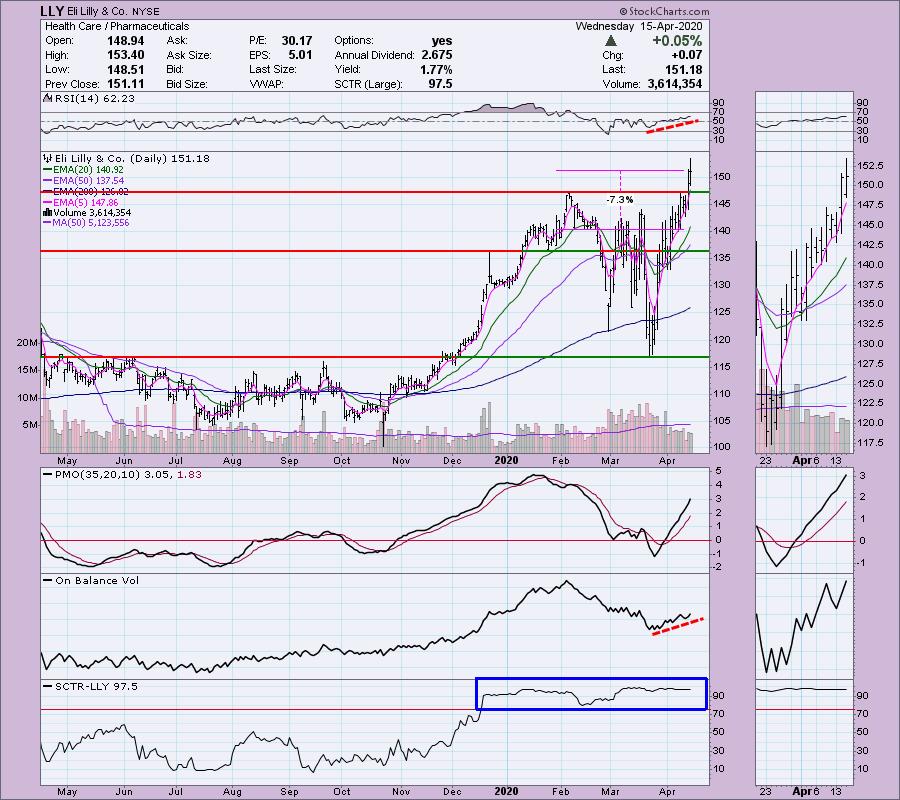Click the 'Last:' label in the header
This screenshot has width=900, height=800.
614,69
